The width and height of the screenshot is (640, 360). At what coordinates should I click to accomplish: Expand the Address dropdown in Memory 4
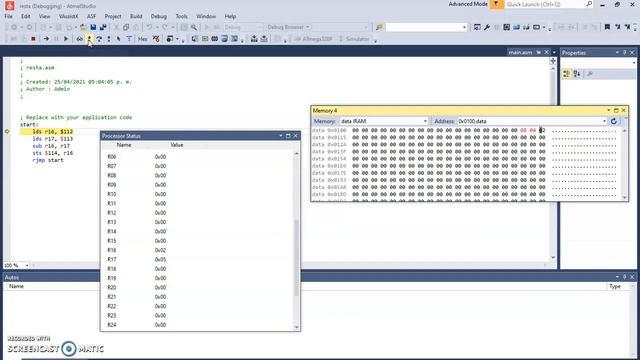(x=604, y=121)
